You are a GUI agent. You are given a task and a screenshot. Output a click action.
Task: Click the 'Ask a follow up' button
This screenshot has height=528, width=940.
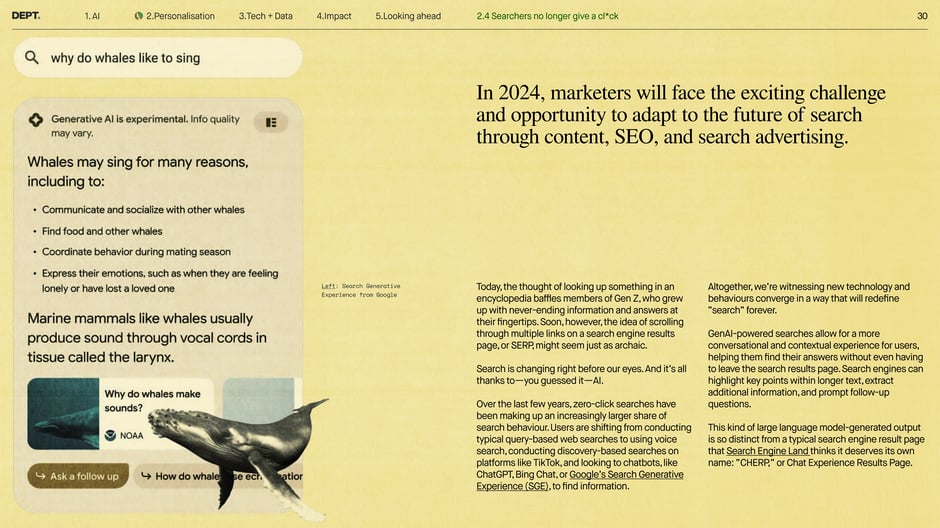[x=78, y=476]
